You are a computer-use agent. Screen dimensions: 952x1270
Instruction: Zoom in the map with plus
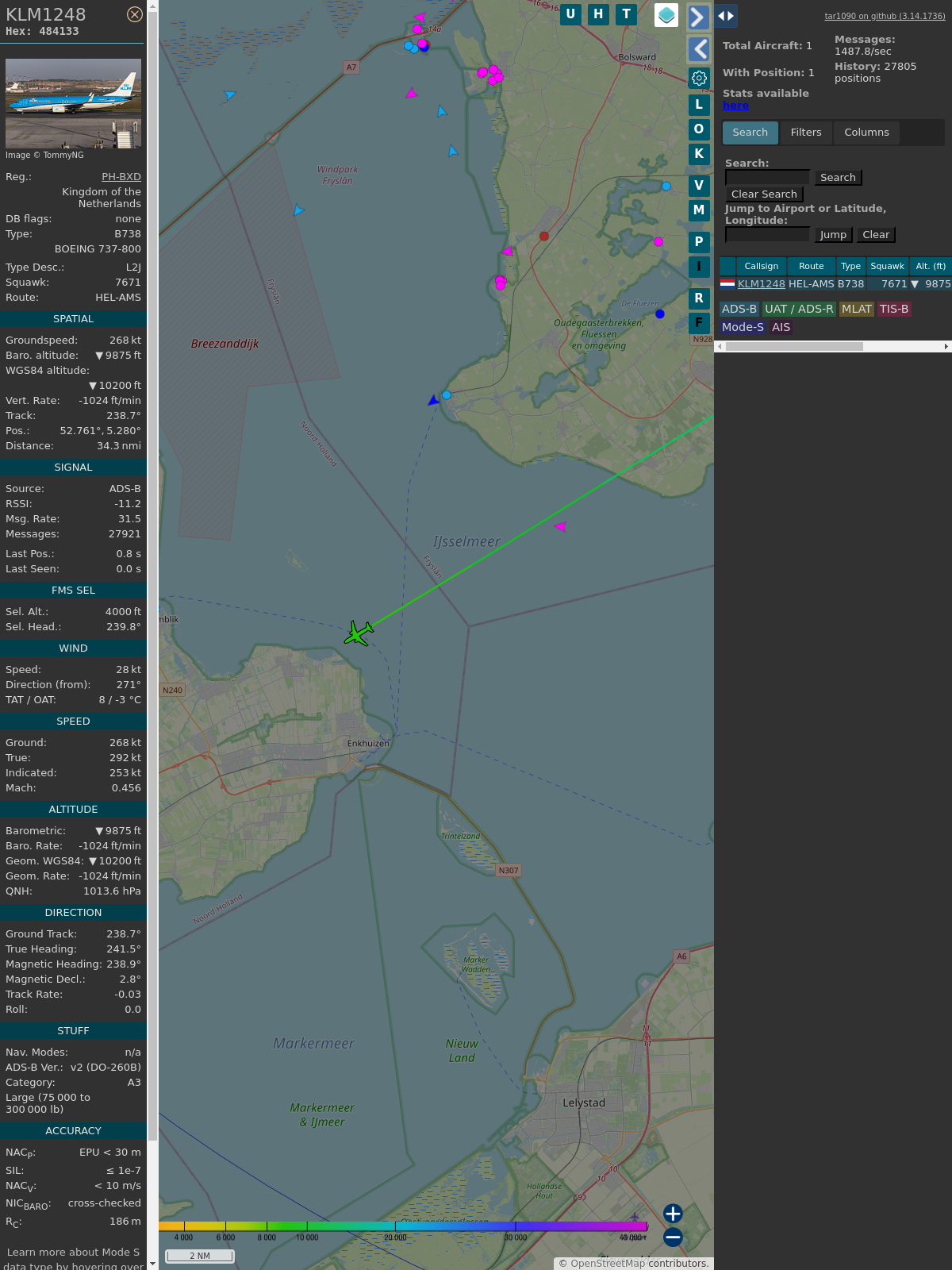[x=673, y=1214]
